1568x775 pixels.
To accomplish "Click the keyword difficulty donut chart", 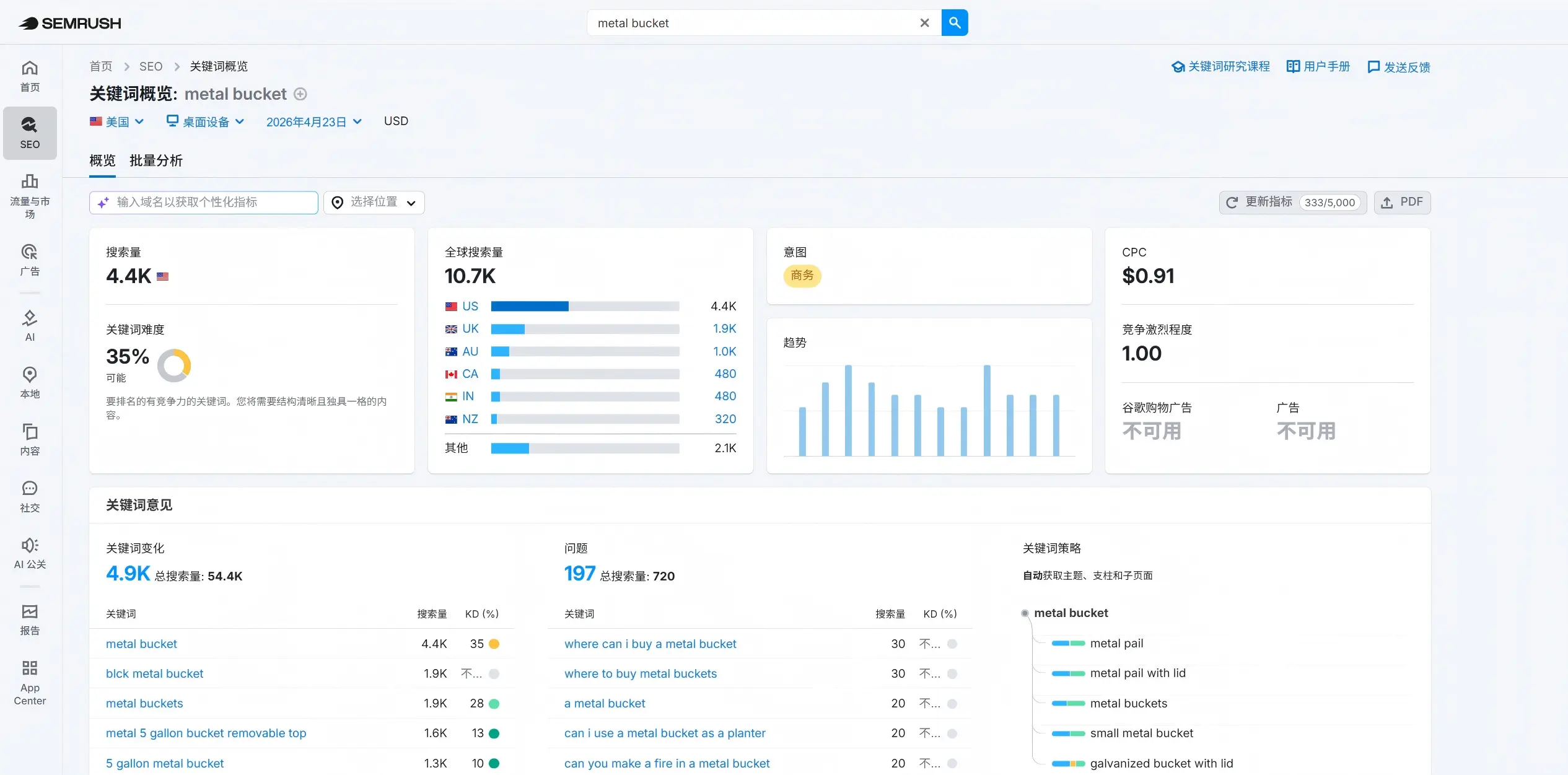I will tap(174, 366).
